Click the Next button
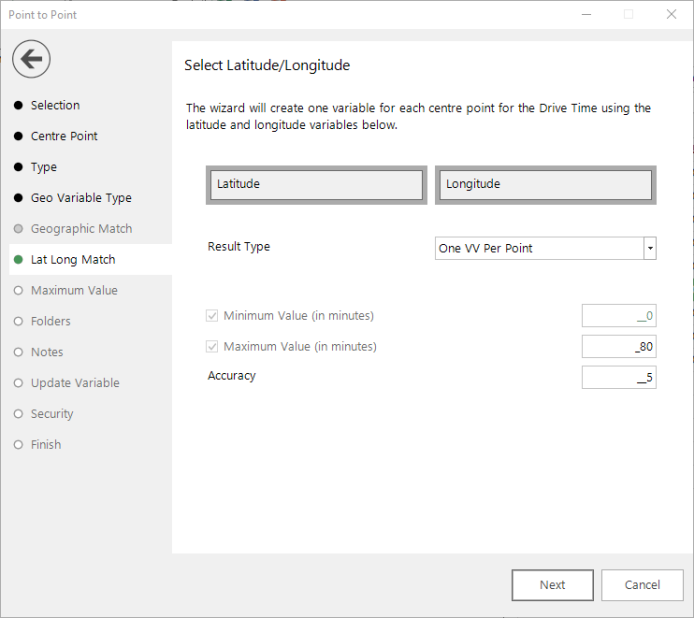694x618 pixels. 552,585
